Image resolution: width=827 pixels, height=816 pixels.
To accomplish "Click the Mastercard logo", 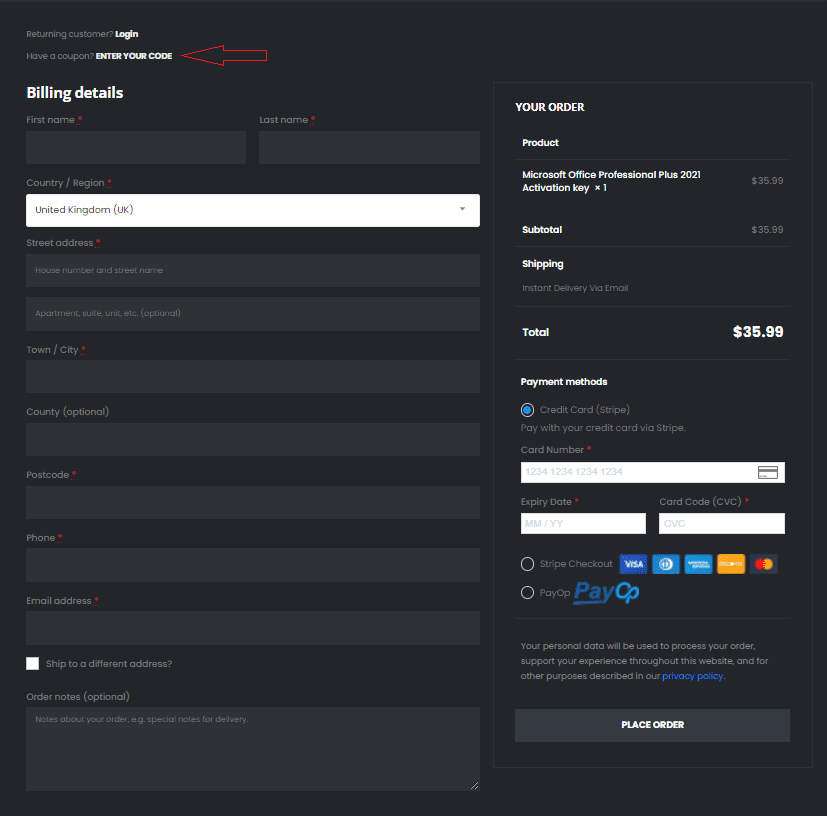I will (x=764, y=564).
